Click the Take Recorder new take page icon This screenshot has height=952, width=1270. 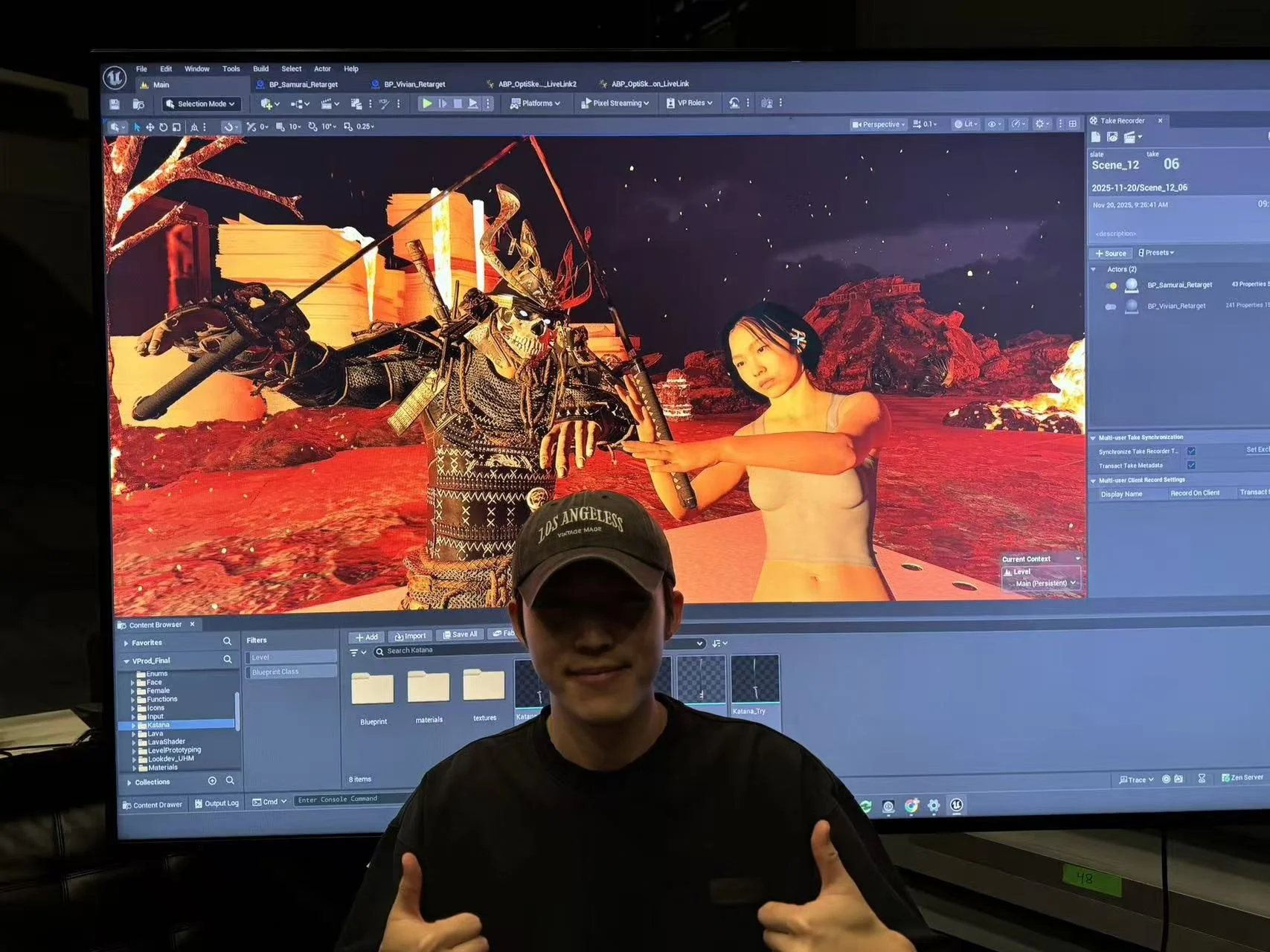coord(1096,137)
